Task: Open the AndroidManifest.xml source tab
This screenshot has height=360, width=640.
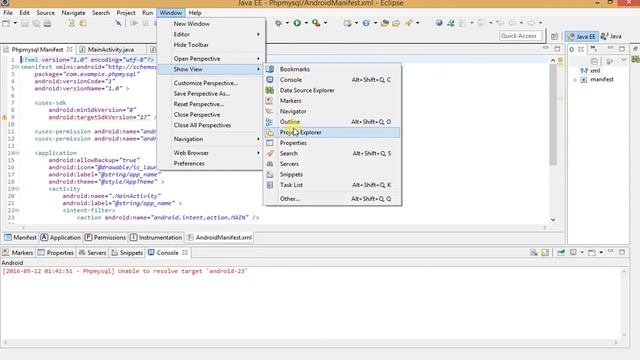Action: click(220, 237)
